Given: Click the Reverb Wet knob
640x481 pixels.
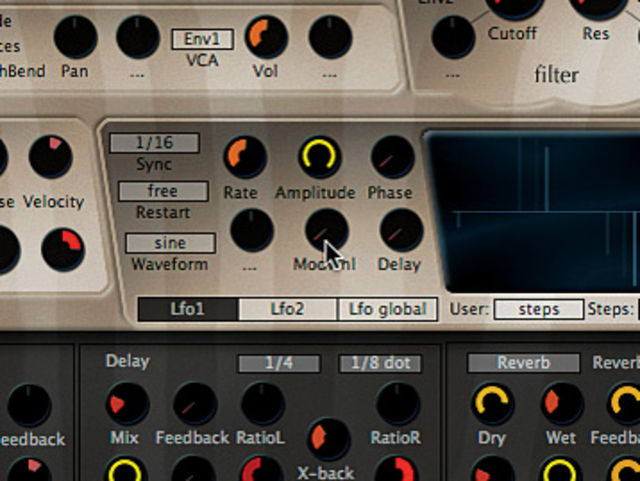Looking at the screenshot, I should tap(562, 404).
